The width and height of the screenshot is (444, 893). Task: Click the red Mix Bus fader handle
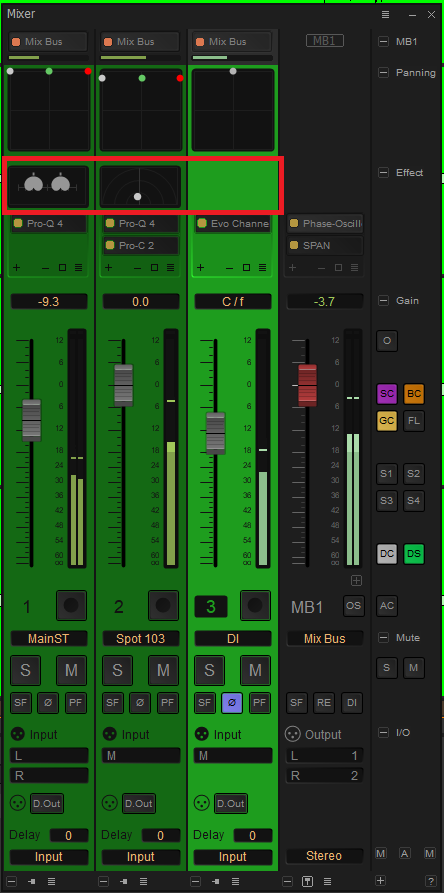tap(307, 386)
